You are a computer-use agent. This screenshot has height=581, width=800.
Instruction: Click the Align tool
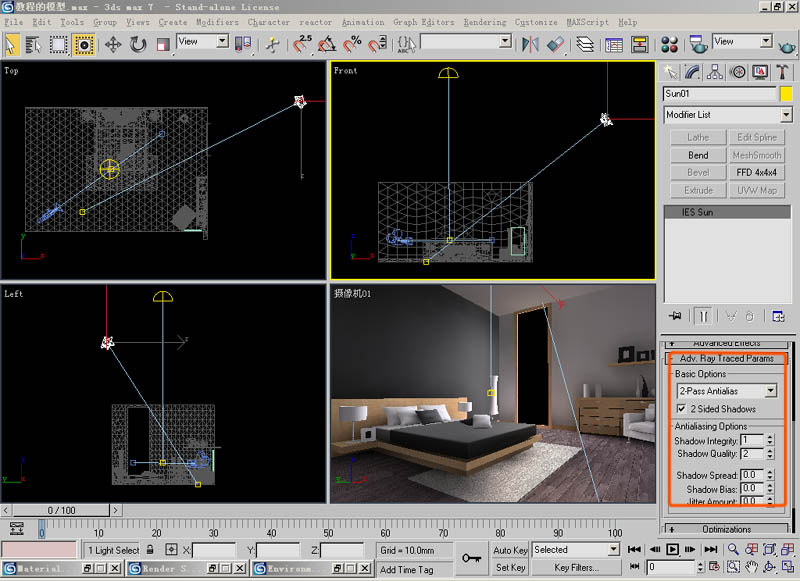(556, 44)
